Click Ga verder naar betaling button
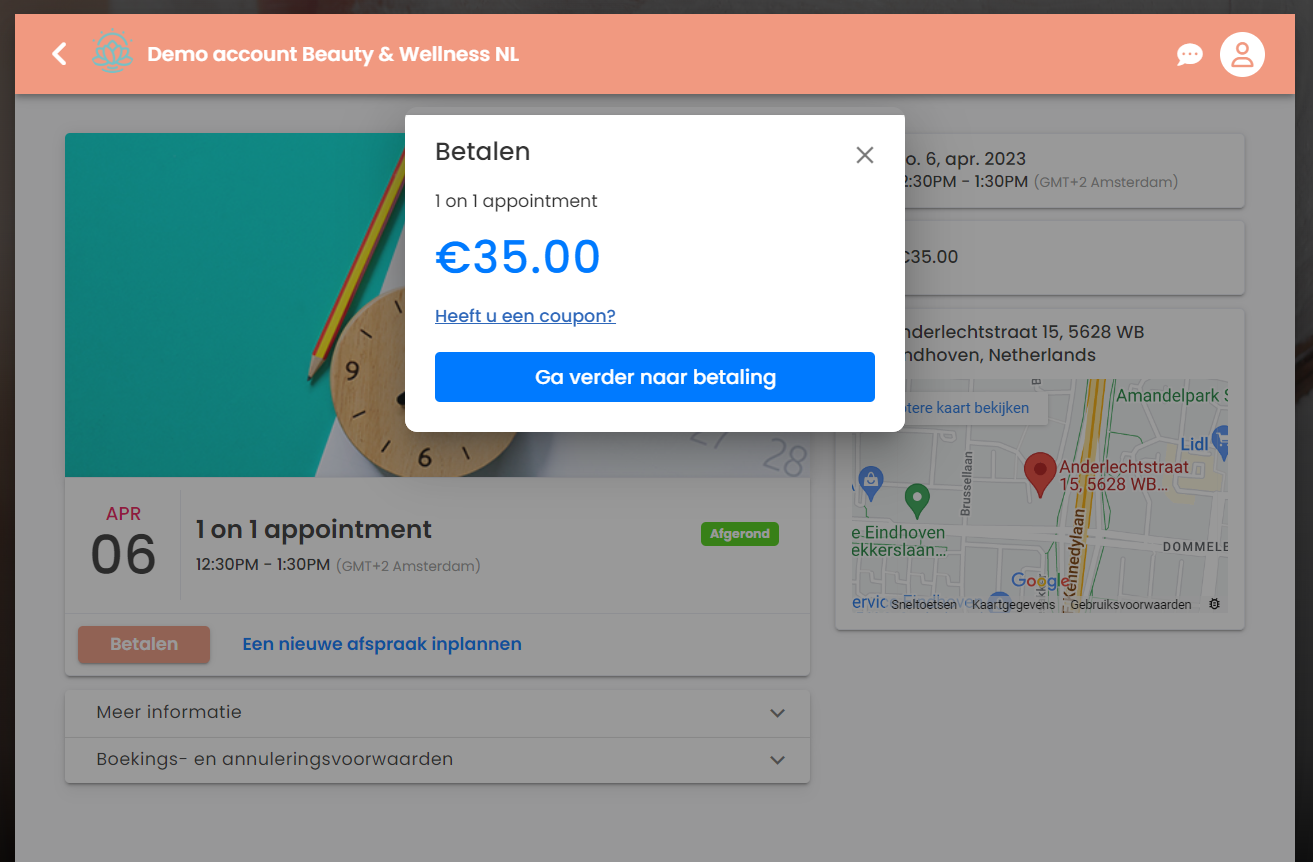This screenshot has height=862, width=1313. (655, 377)
